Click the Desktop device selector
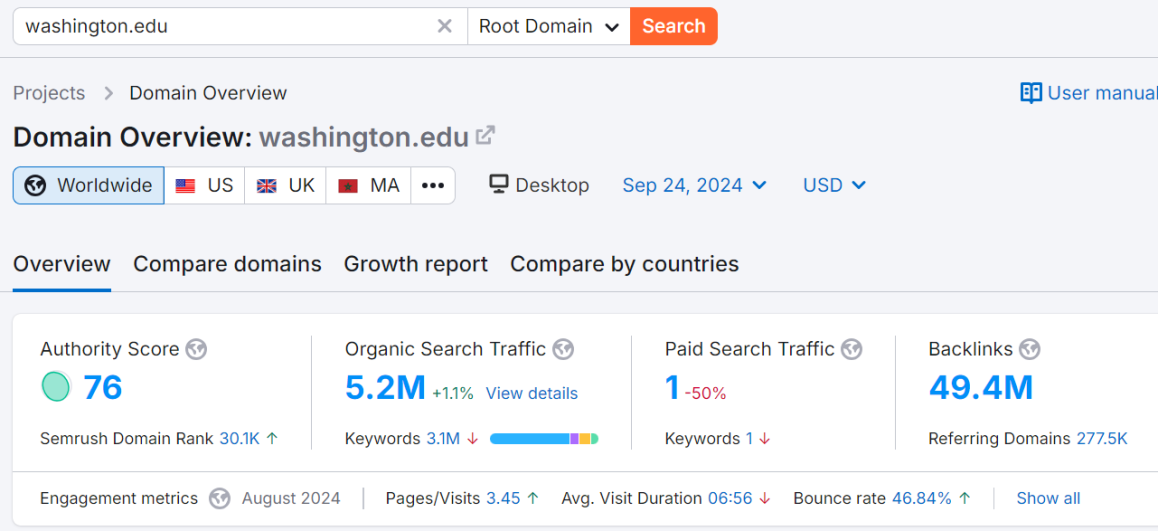The height and width of the screenshot is (531, 1158). (539, 185)
